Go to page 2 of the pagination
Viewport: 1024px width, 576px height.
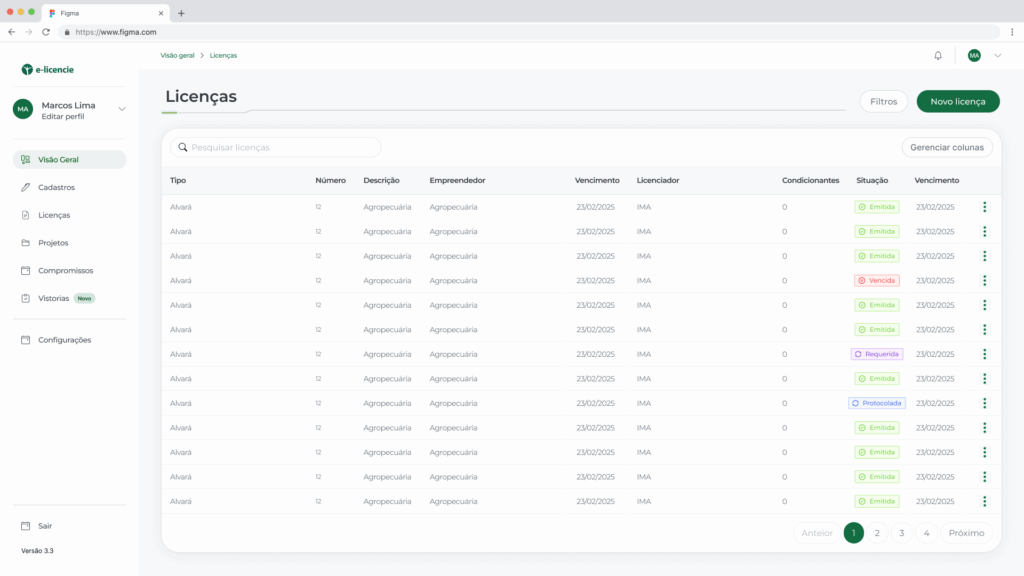click(877, 533)
